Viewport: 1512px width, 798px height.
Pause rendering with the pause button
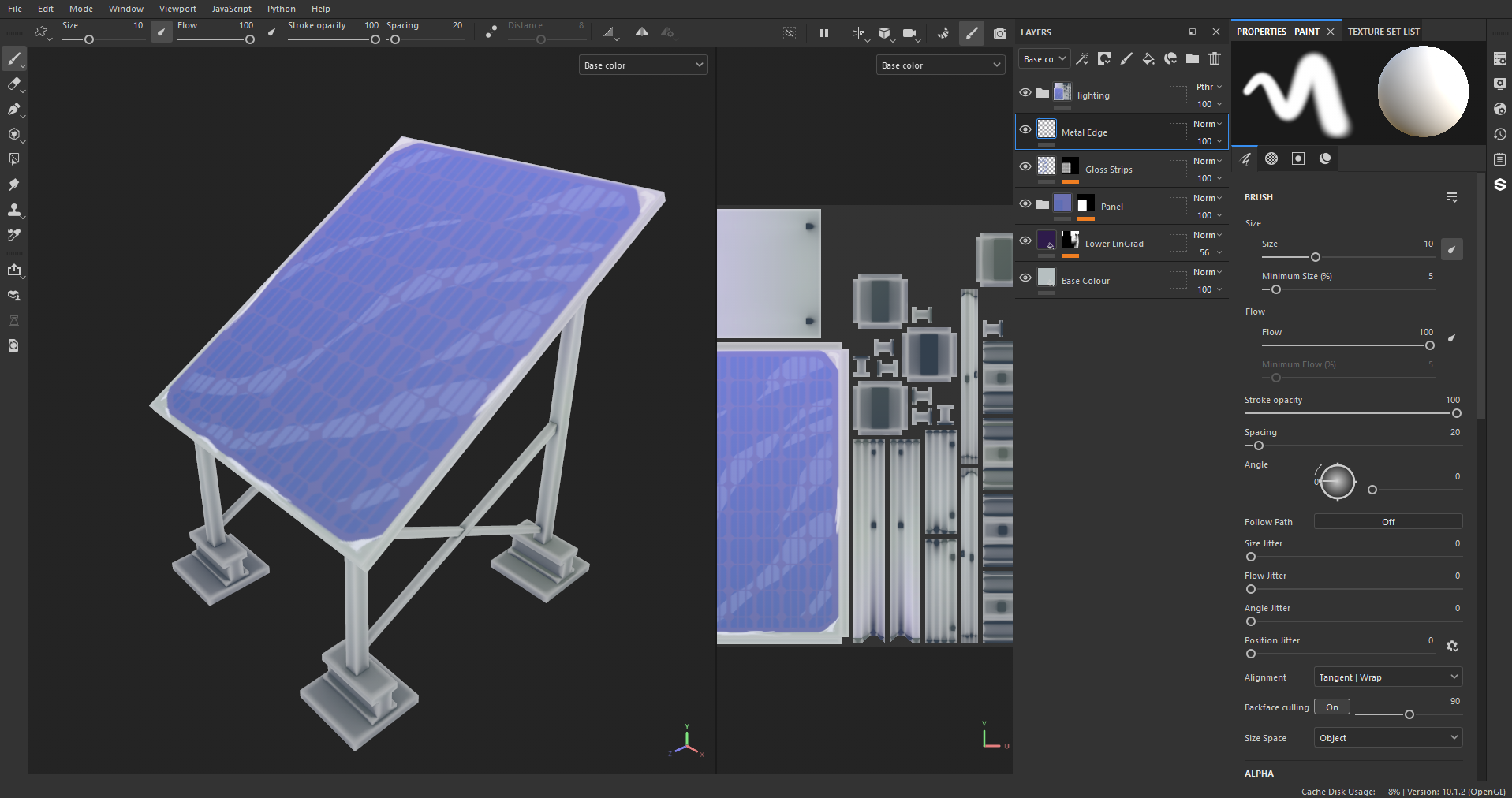[824, 33]
